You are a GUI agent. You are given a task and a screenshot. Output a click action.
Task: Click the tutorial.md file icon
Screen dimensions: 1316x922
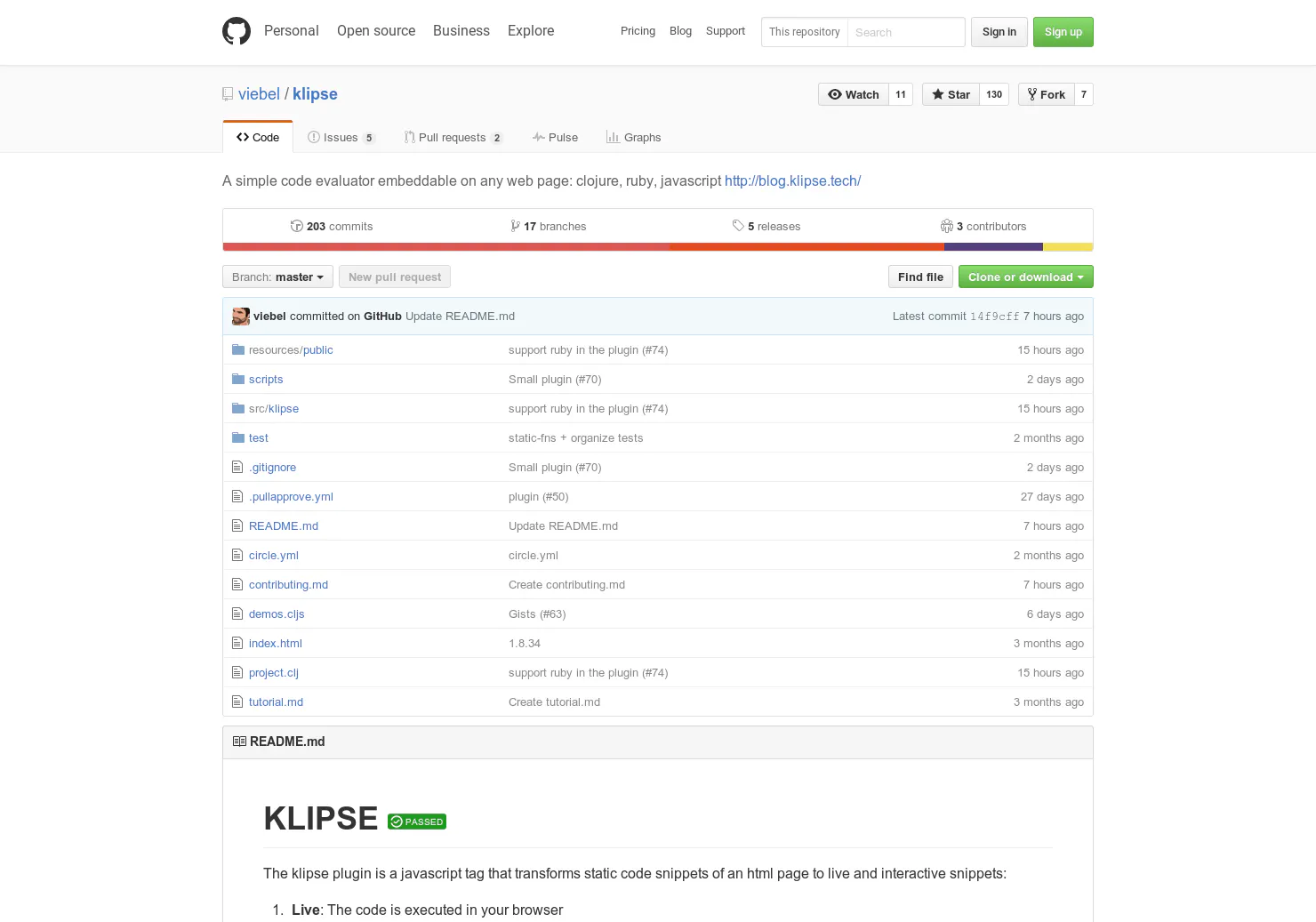click(237, 702)
